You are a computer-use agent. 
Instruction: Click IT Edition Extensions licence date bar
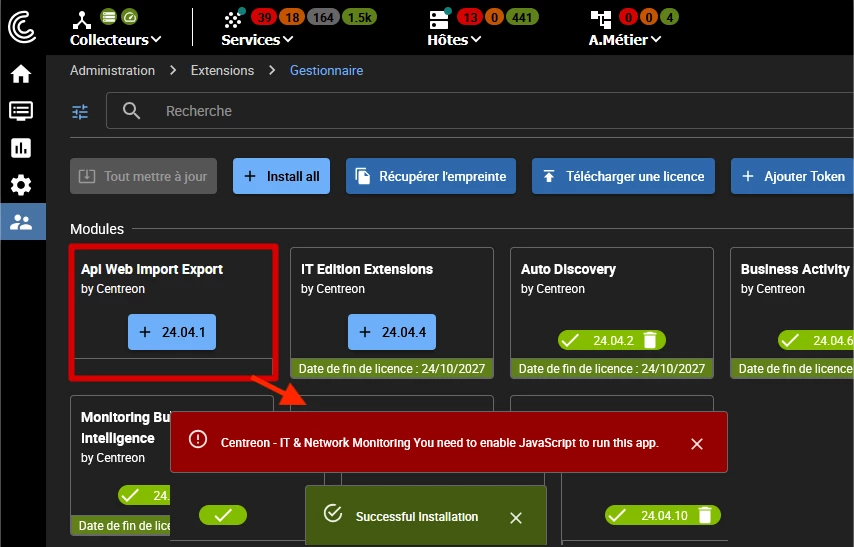tap(392, 368)
